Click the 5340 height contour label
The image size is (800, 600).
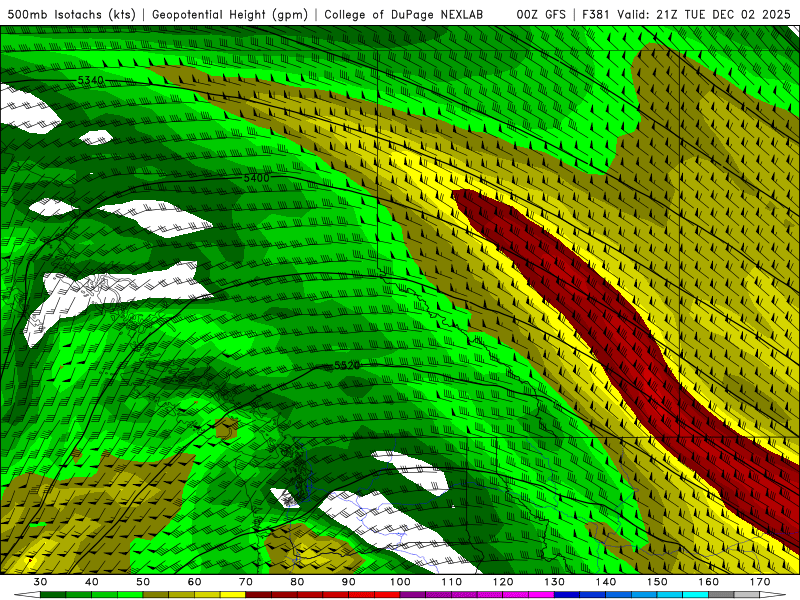[x=91, y=81]
